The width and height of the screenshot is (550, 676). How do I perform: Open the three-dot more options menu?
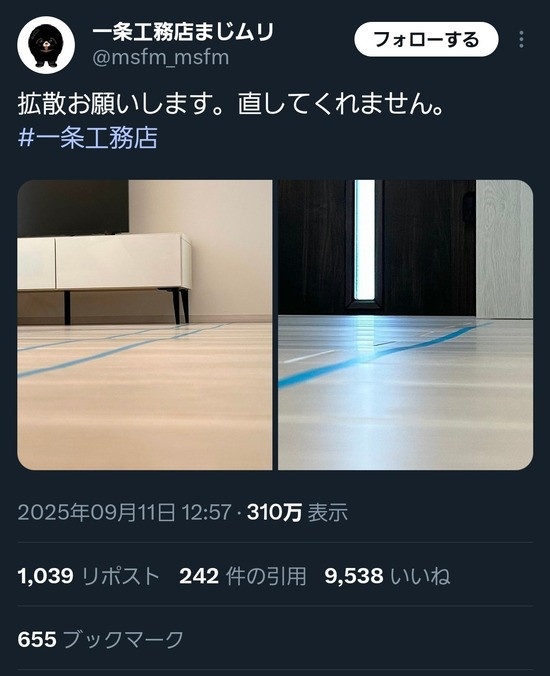(x=522, y=40)
